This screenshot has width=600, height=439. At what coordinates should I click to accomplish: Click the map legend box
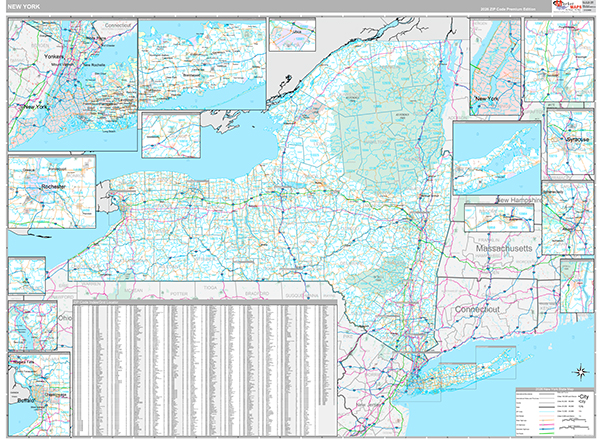[x=553, y=412]
